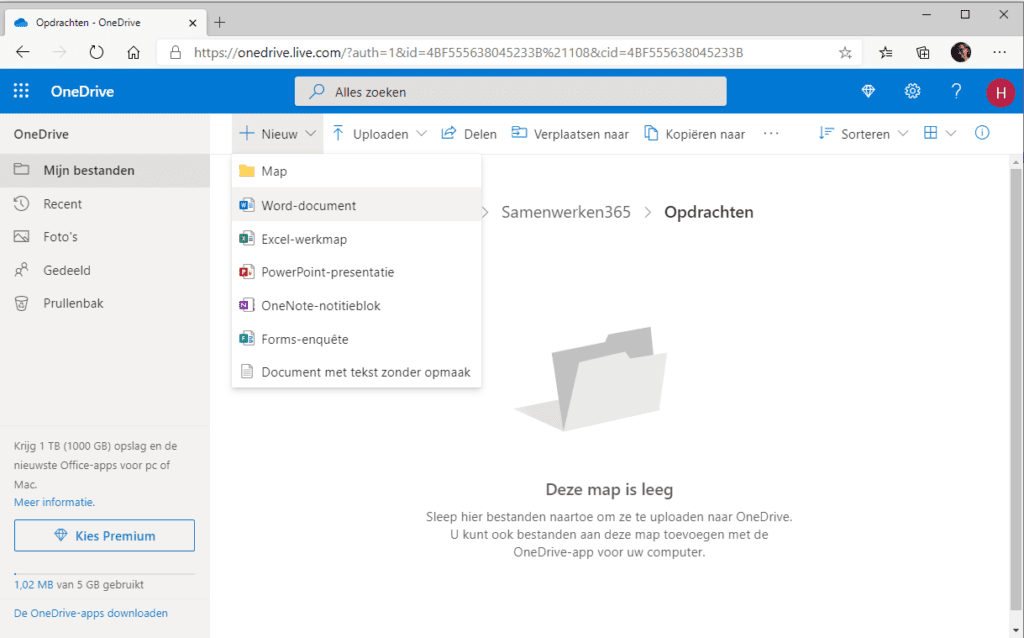Open the Premium diamond icon in header

[x=868, y=91]
